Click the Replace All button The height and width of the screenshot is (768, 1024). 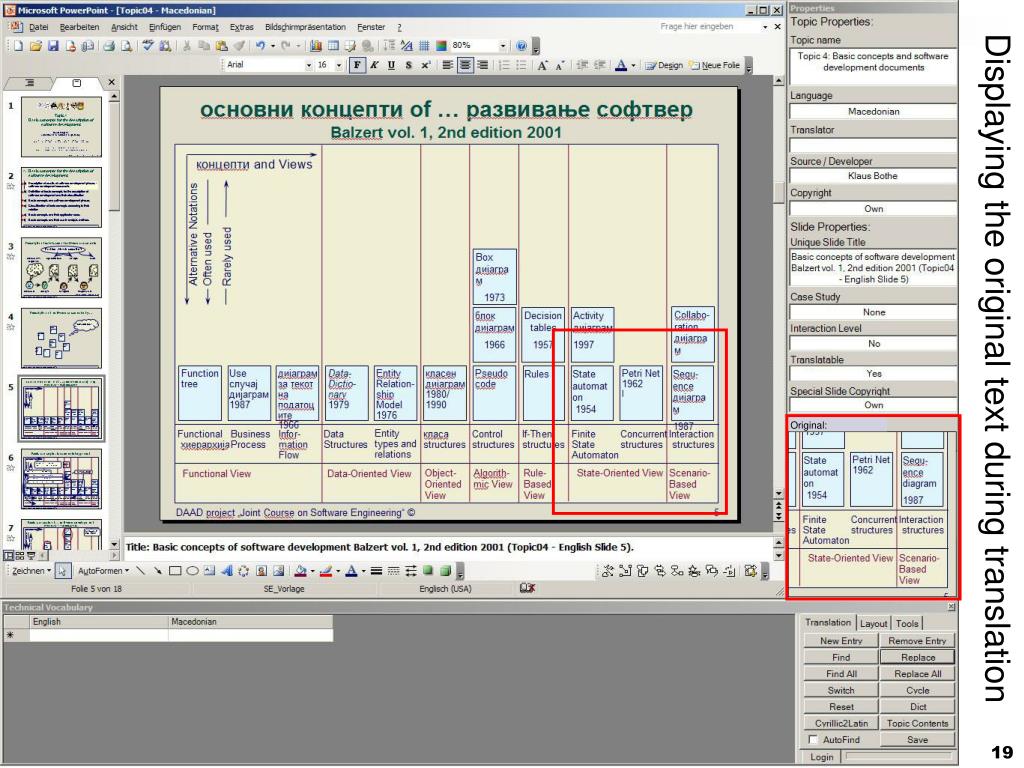(x=918, y=673)
